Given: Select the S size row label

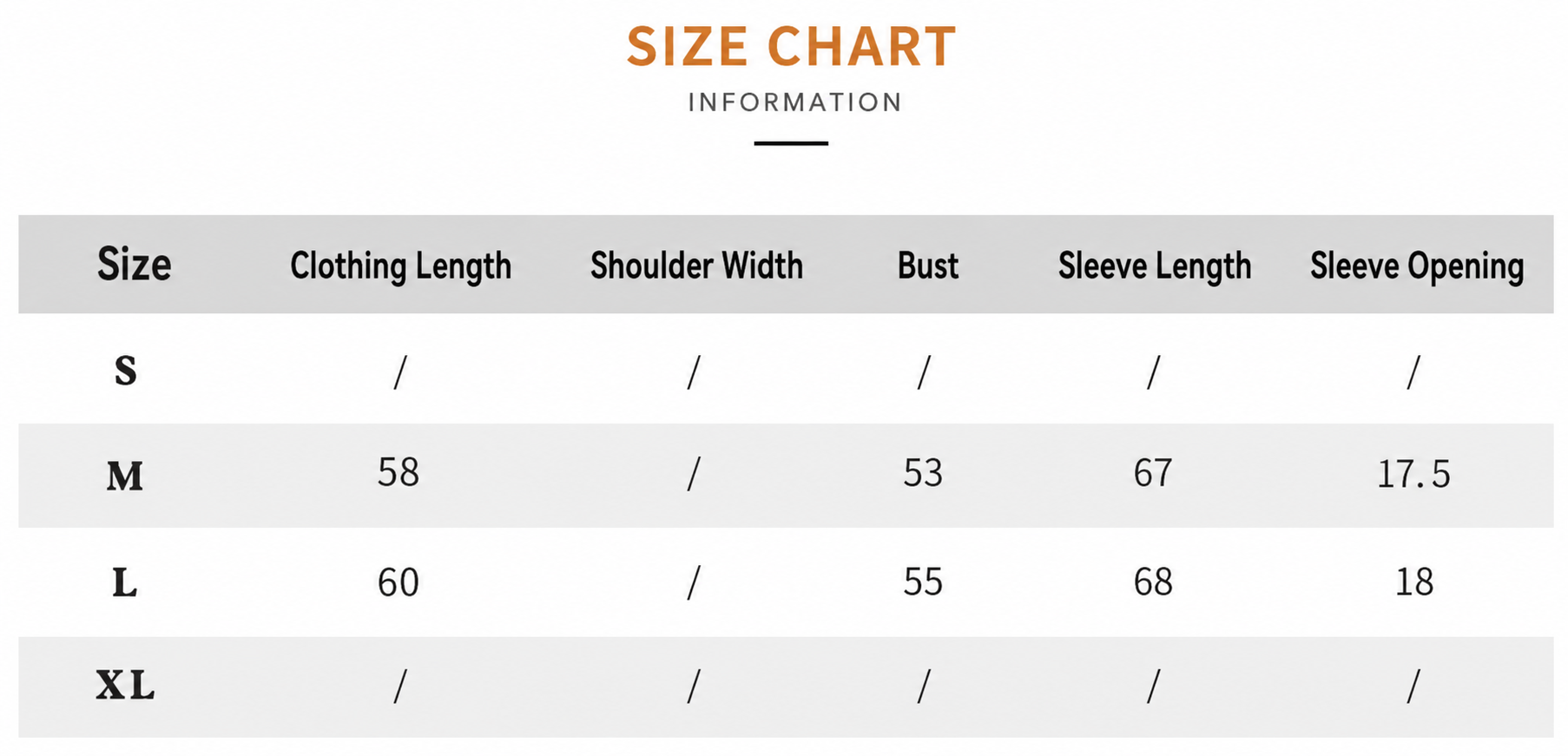Looking at the screenshot, I should pos(126,371).
